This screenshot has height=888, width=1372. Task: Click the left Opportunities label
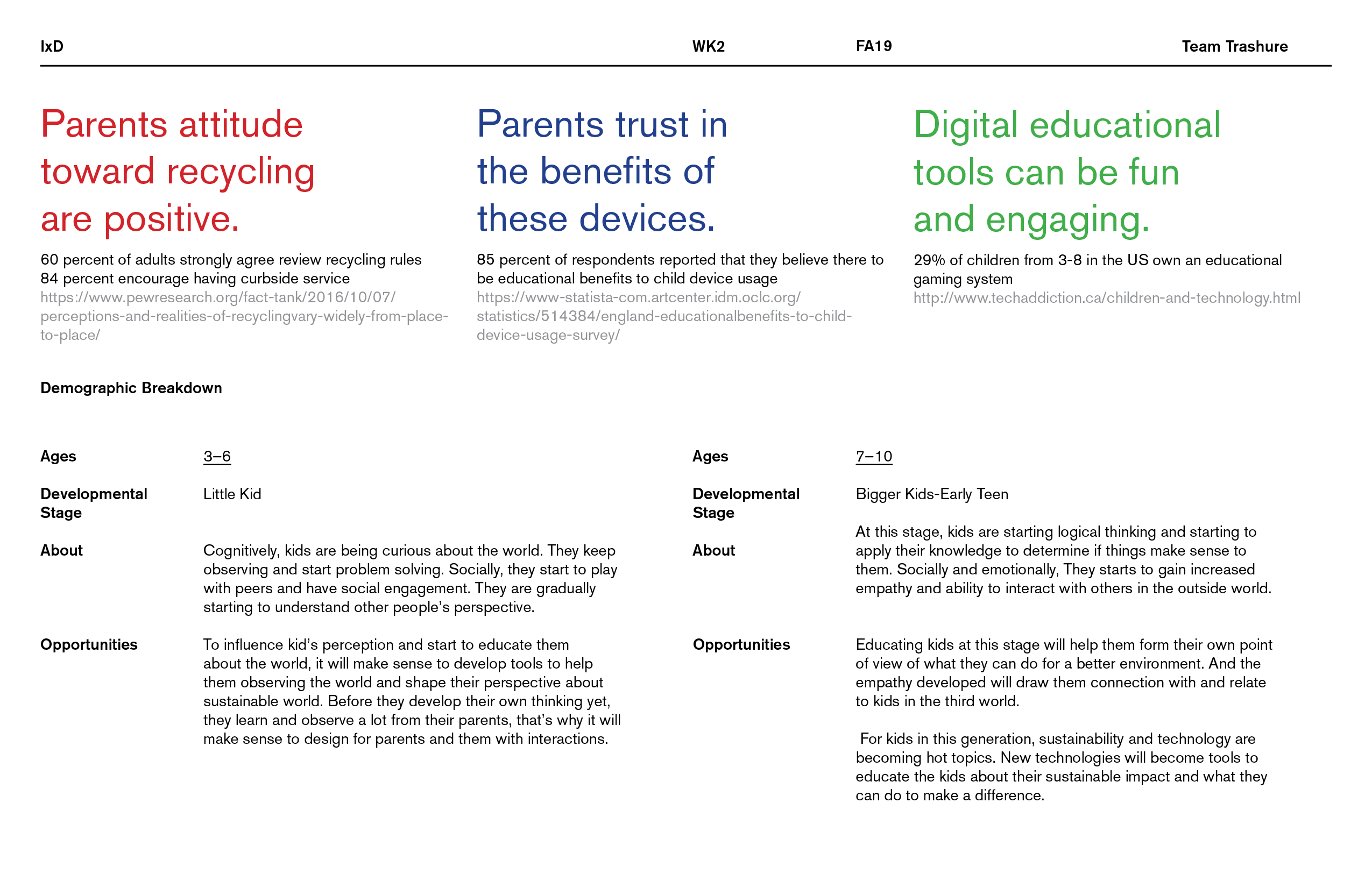[89, 644]
